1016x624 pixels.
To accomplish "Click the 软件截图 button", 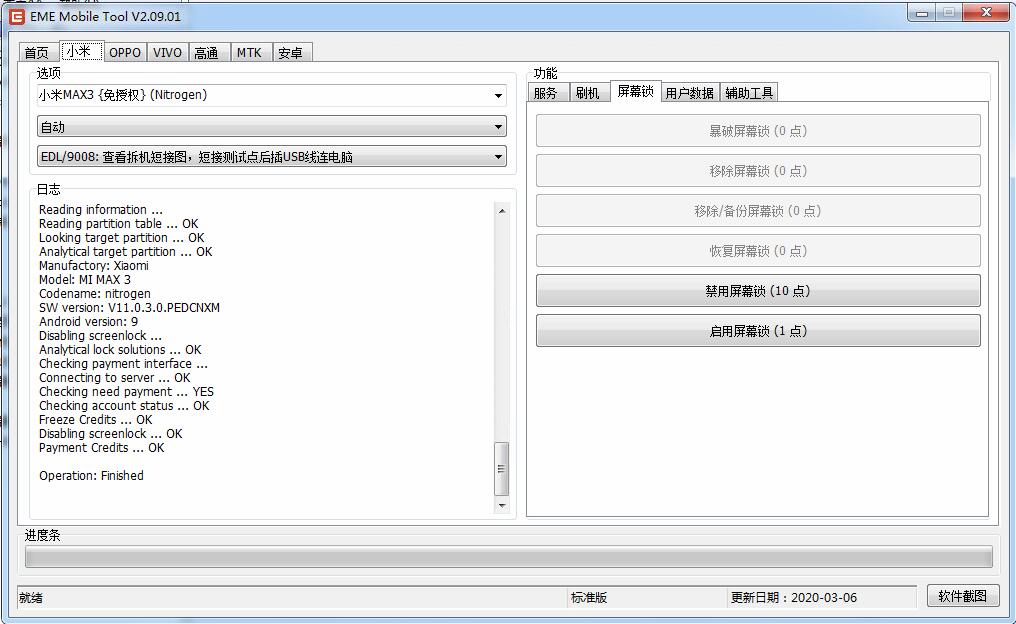I will (963, 596).
